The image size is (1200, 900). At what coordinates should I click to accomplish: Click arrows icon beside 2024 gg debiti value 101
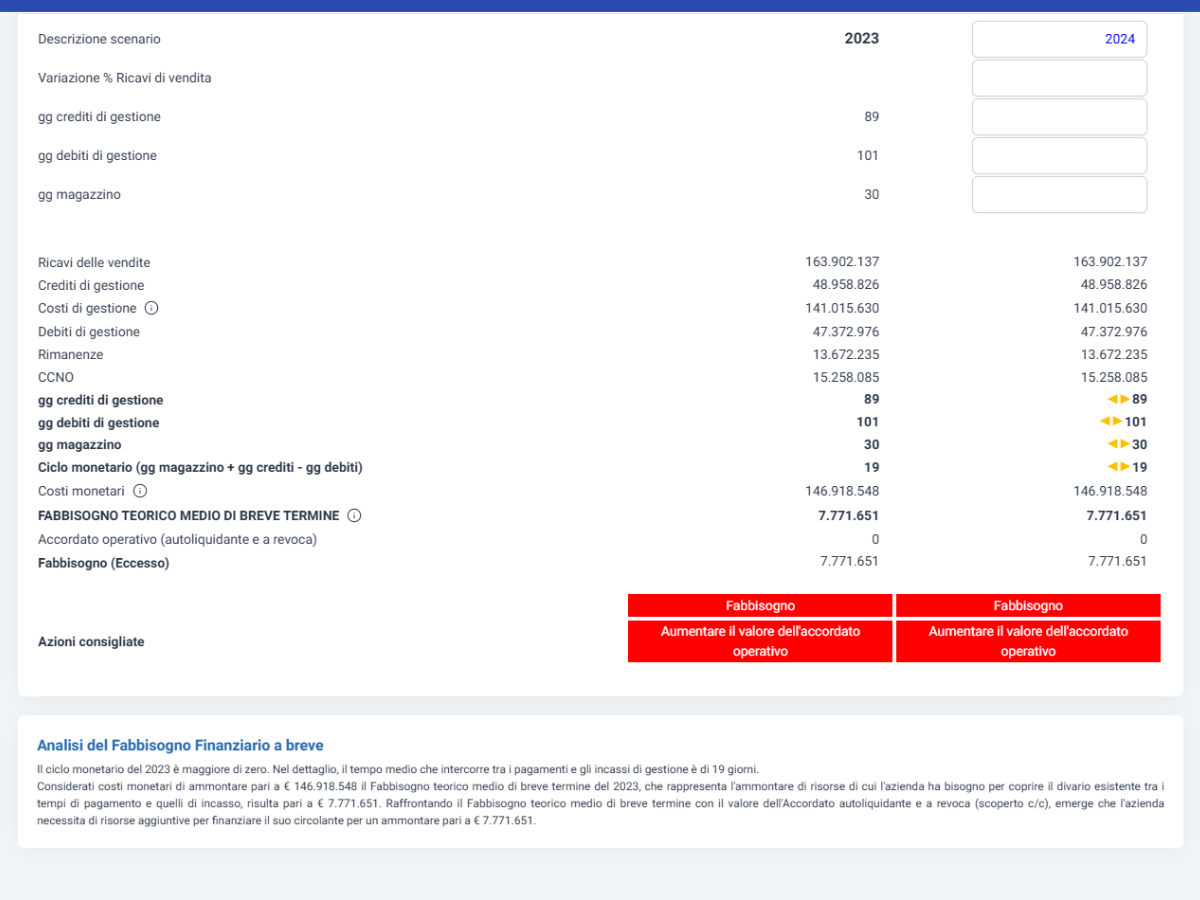[x=1111, y=422]
